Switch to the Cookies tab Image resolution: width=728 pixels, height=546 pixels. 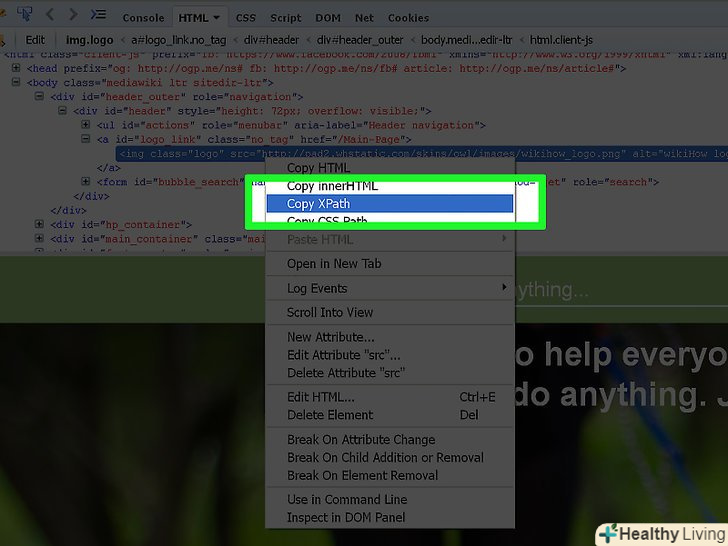(x=408, y=18)
